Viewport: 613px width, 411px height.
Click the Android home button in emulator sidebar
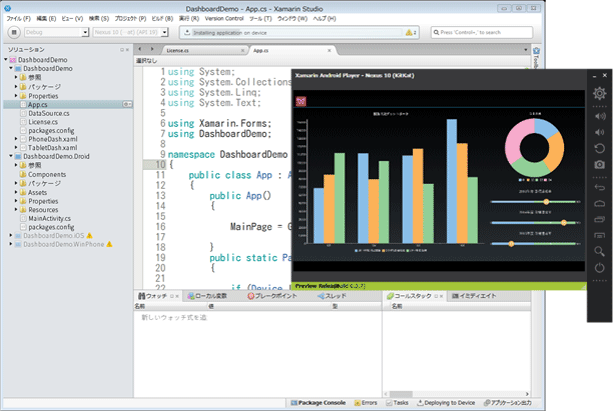click(599, 203)
